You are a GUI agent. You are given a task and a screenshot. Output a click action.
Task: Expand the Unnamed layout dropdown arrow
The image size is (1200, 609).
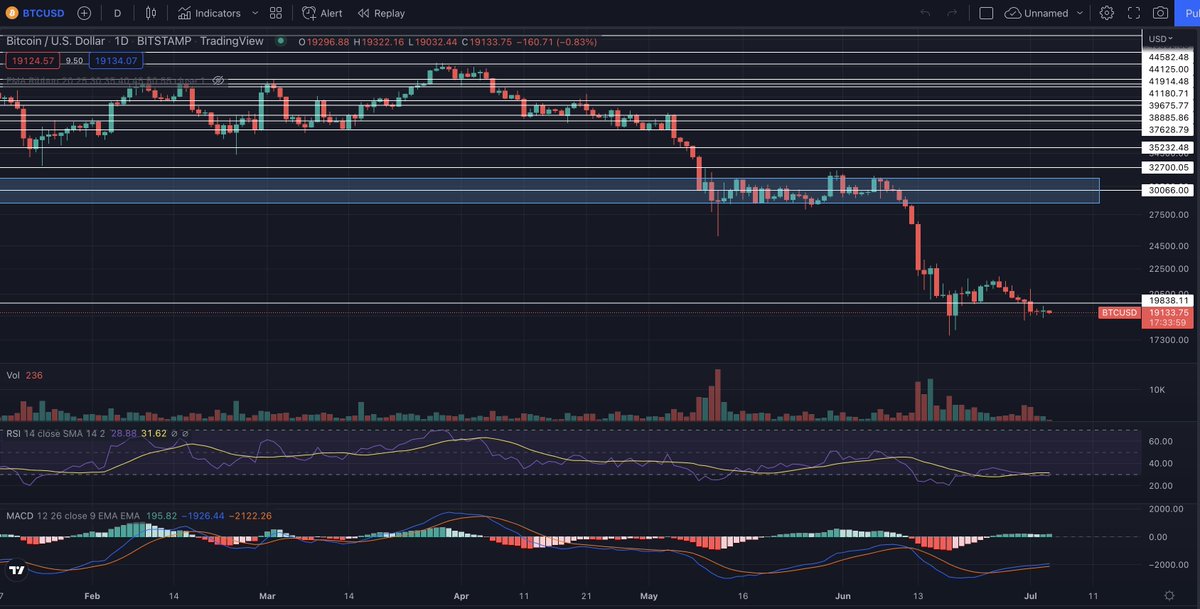[x=1081, y=13]
